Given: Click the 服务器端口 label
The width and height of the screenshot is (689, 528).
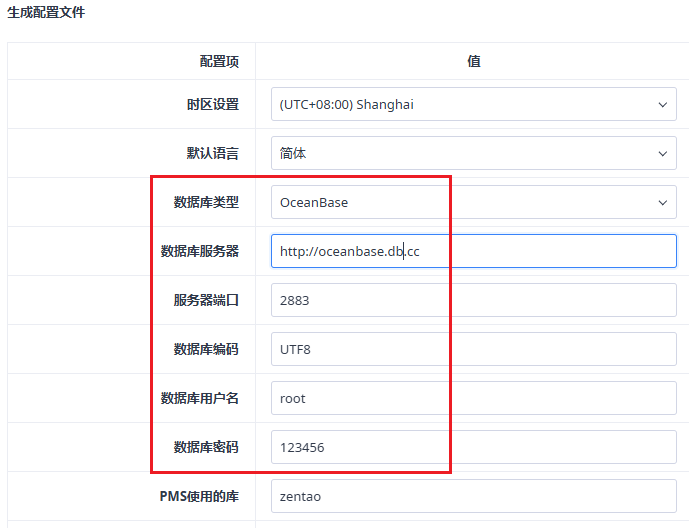Looking at the screenshot, I should (x=206, y=300).
